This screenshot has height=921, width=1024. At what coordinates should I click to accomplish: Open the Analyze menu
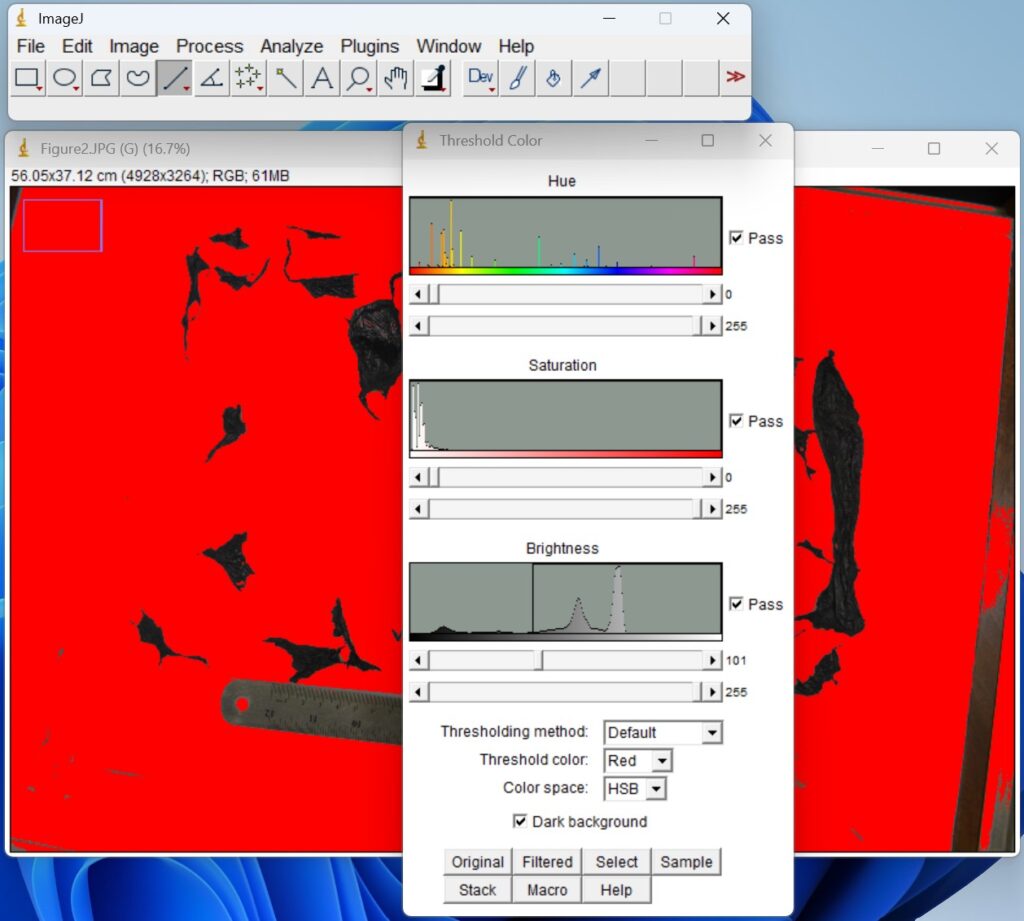(291, 46)
